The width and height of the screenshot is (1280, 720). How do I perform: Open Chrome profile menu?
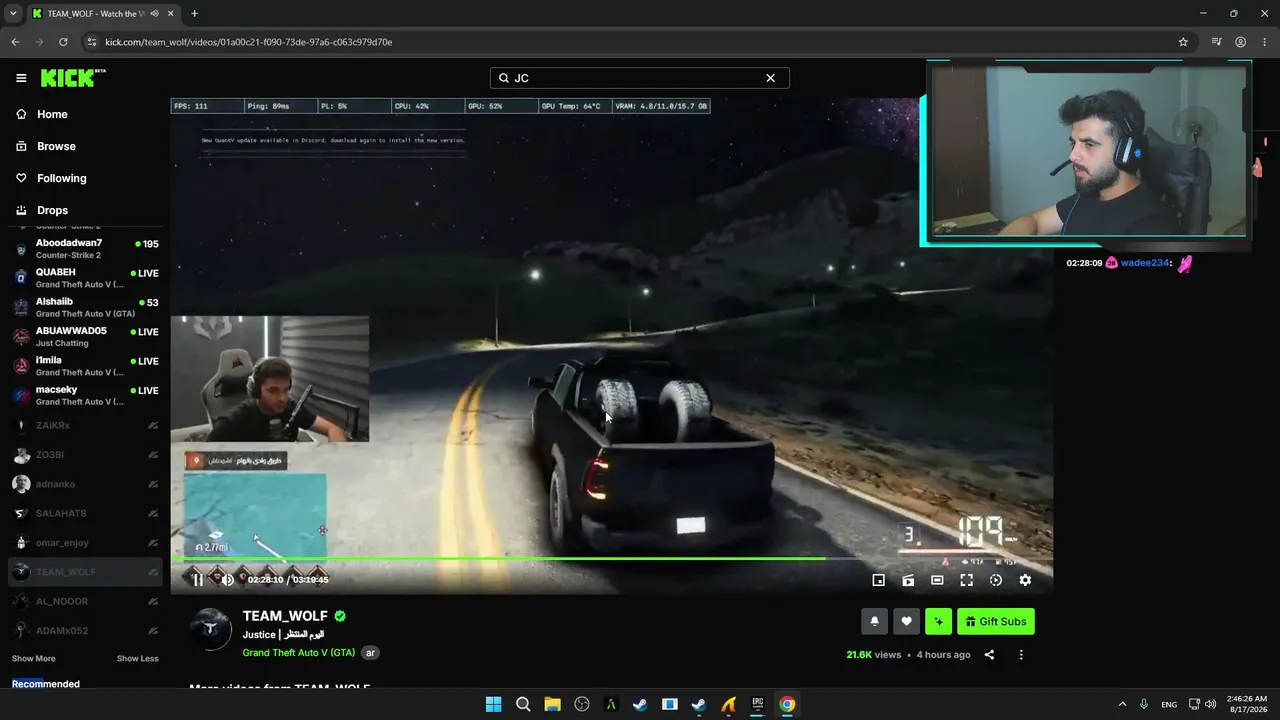[1240, 42]
